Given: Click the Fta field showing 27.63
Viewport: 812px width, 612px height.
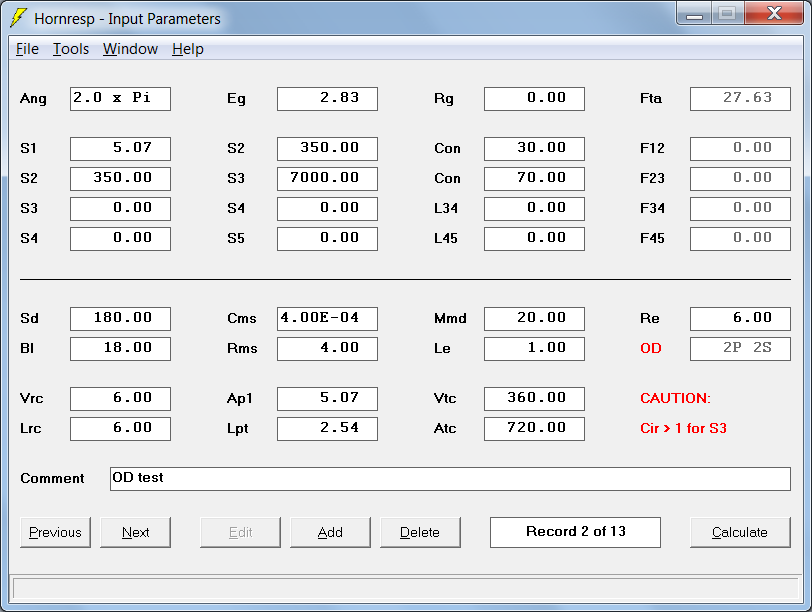Looking at the screenshot, I should [x=741, y=99].
